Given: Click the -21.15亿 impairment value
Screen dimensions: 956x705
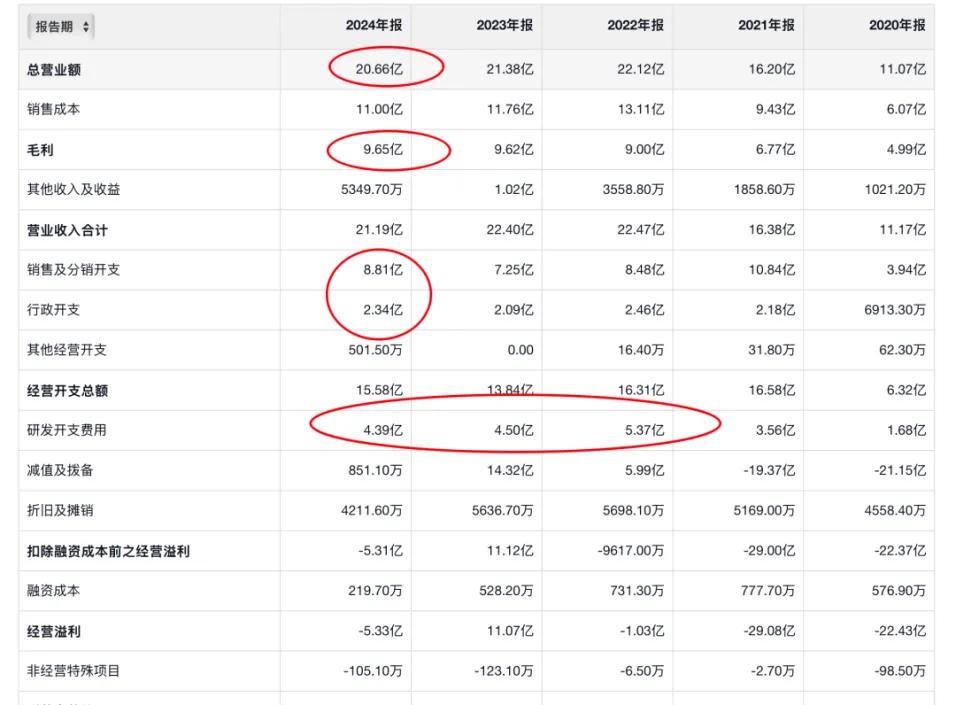Looking at the screenshot, I should pyautogui.click(x=899, y=471).
